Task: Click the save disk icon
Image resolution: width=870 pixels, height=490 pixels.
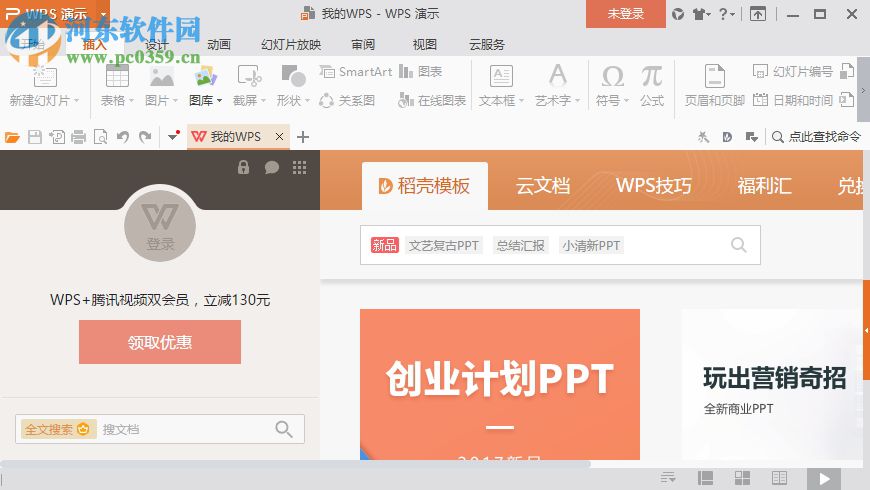Action: click(34, 137)
